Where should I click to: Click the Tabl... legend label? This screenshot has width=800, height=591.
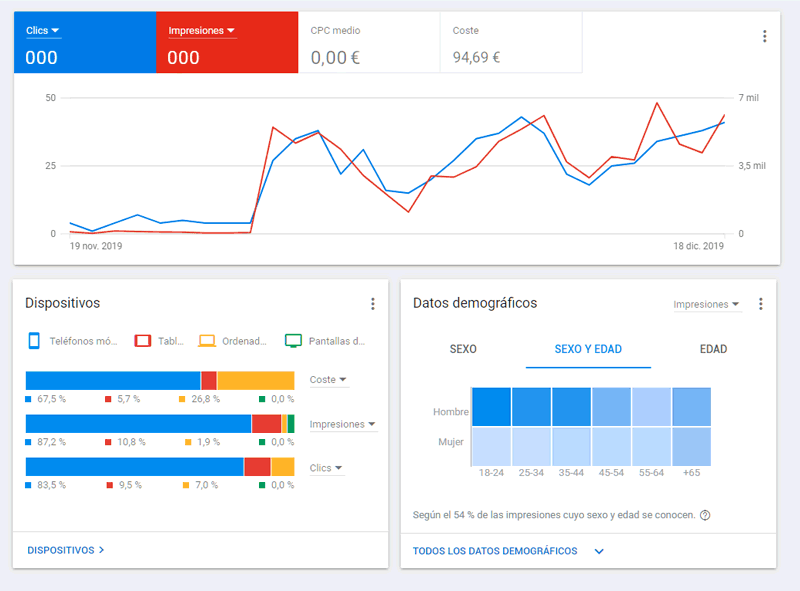coord(170,341)
